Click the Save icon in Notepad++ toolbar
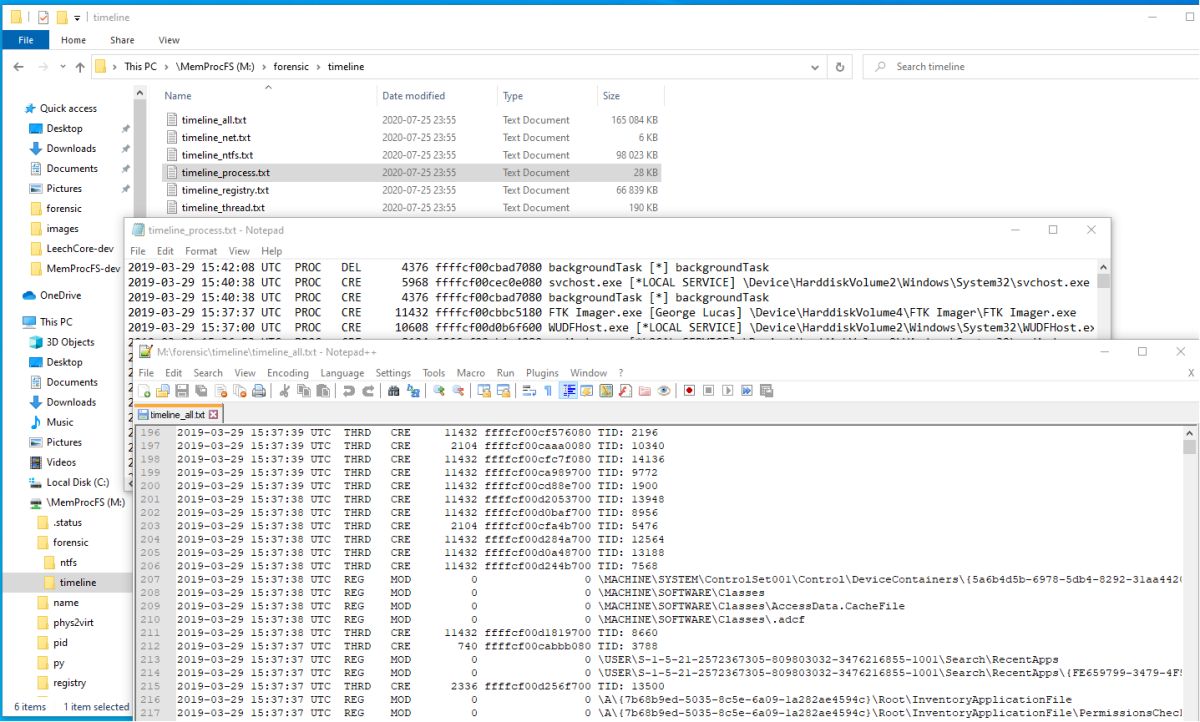 [x=182, y=390]
